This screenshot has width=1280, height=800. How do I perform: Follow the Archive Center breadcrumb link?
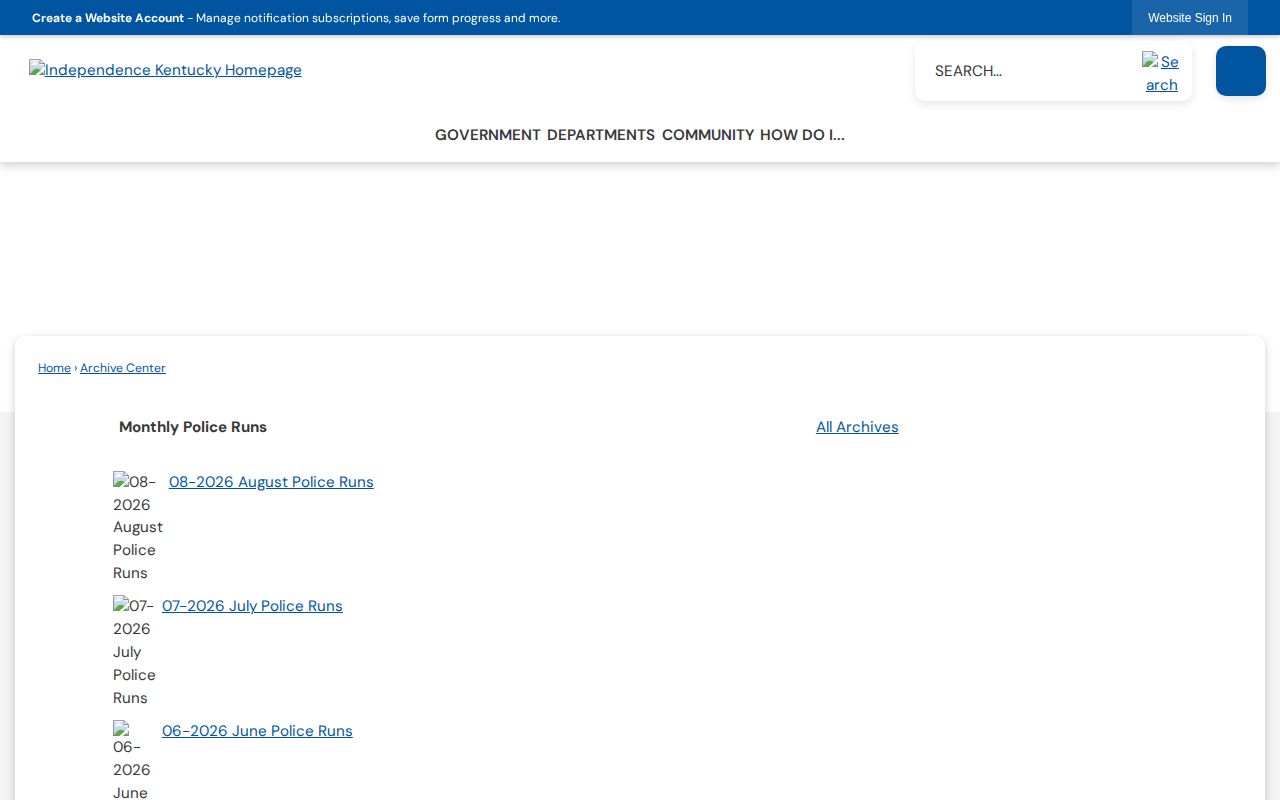pos(123,368)
